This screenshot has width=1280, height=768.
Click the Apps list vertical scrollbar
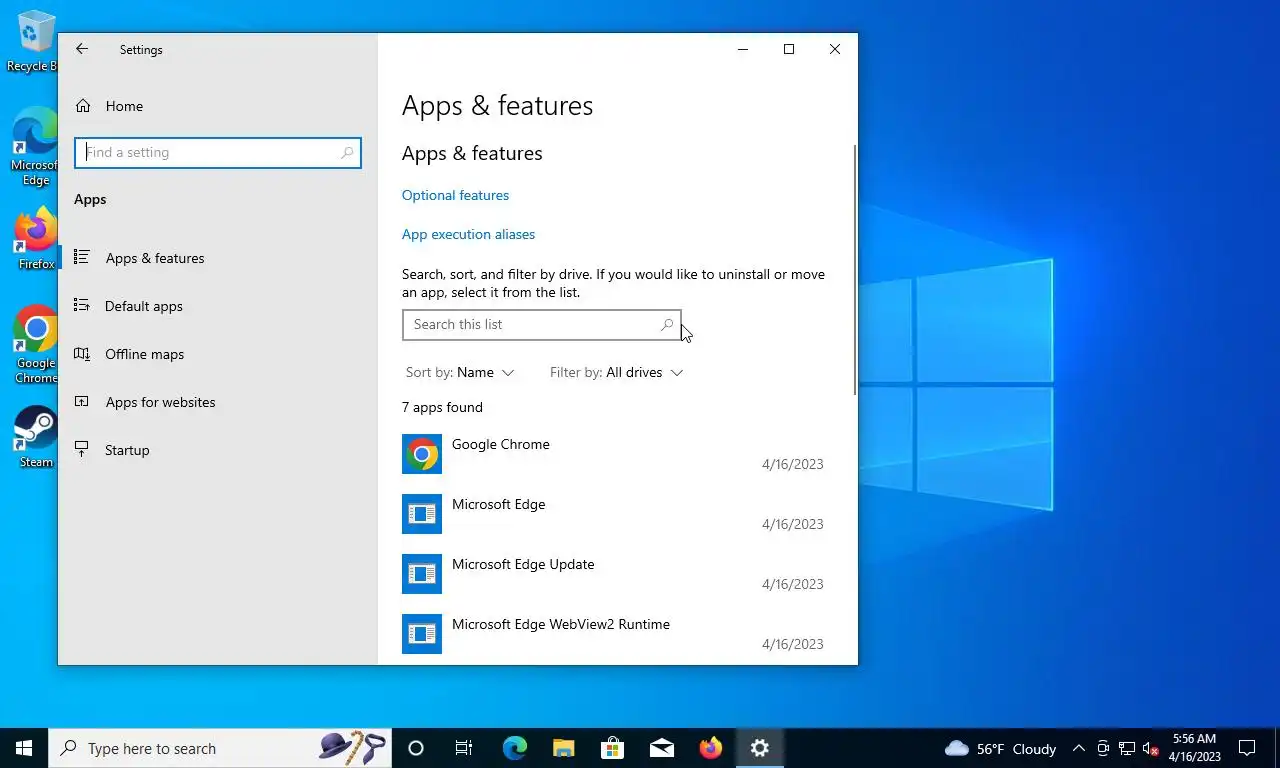[854, 270]
